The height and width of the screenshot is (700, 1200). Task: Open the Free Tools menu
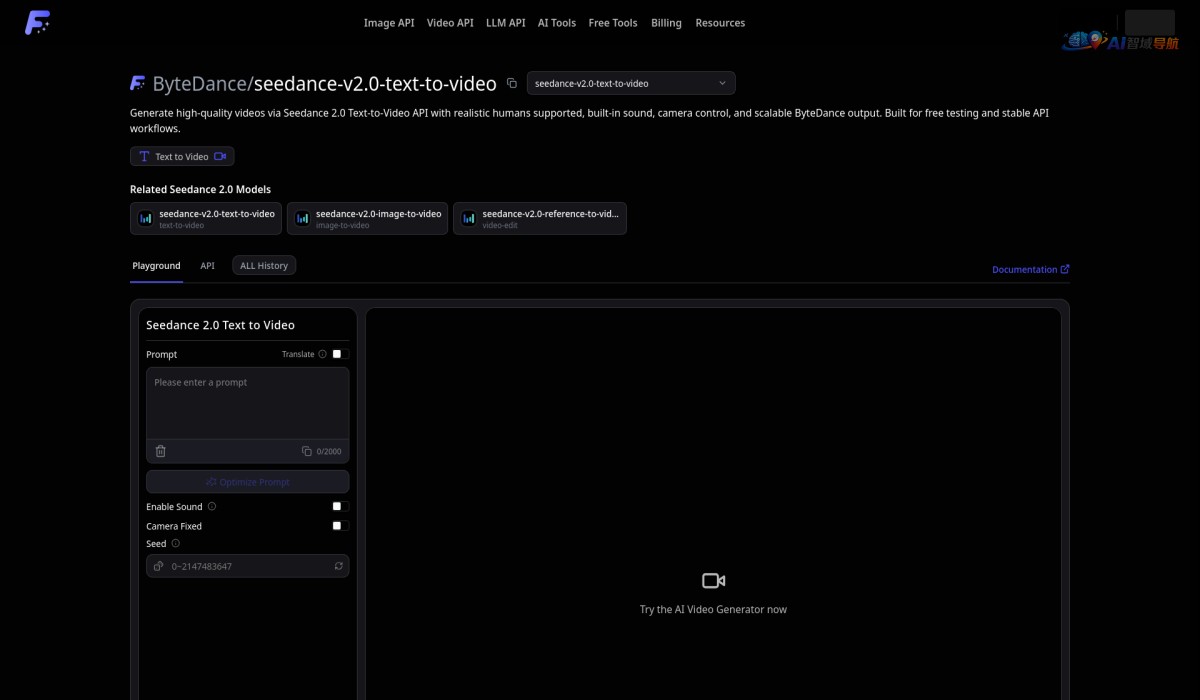pos(613,23)
